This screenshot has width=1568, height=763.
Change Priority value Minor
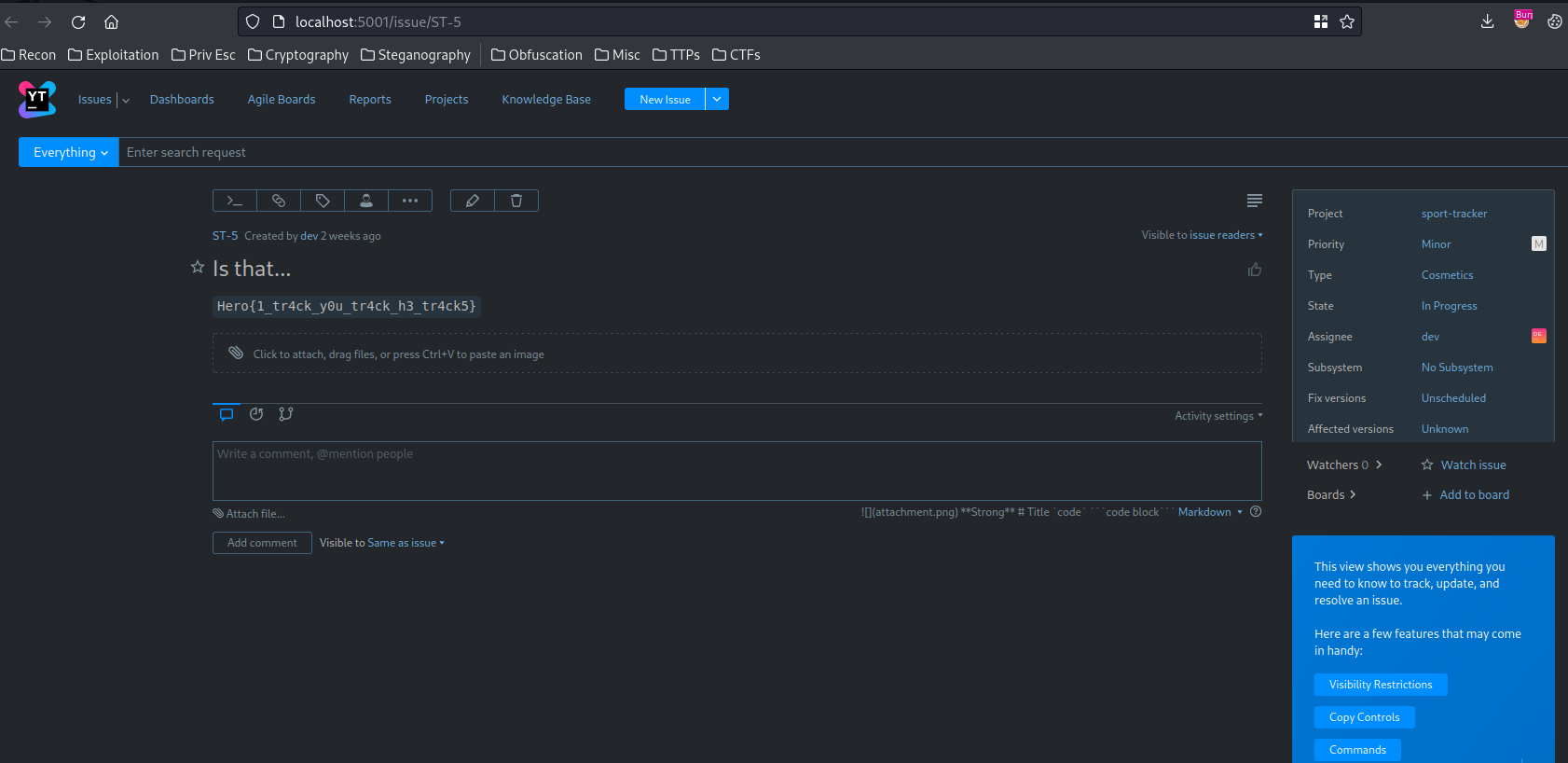1436,244
